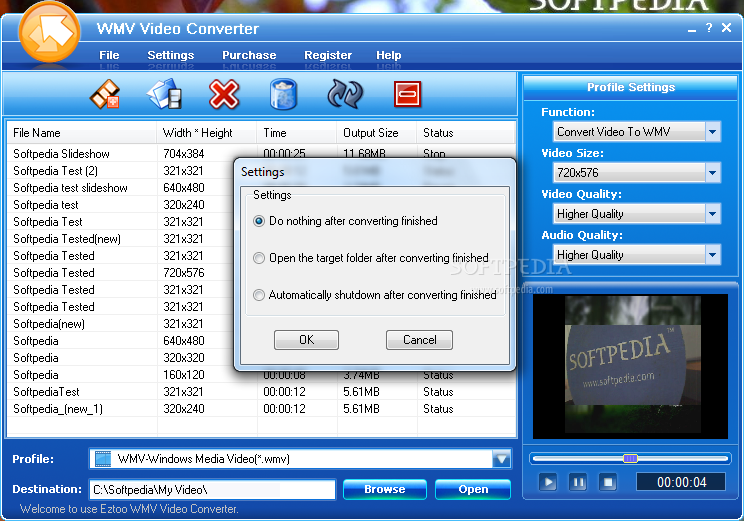The image size is (744, 521).
Task: Expand the Video Size dropdown
Action: [x=712, y=173]
